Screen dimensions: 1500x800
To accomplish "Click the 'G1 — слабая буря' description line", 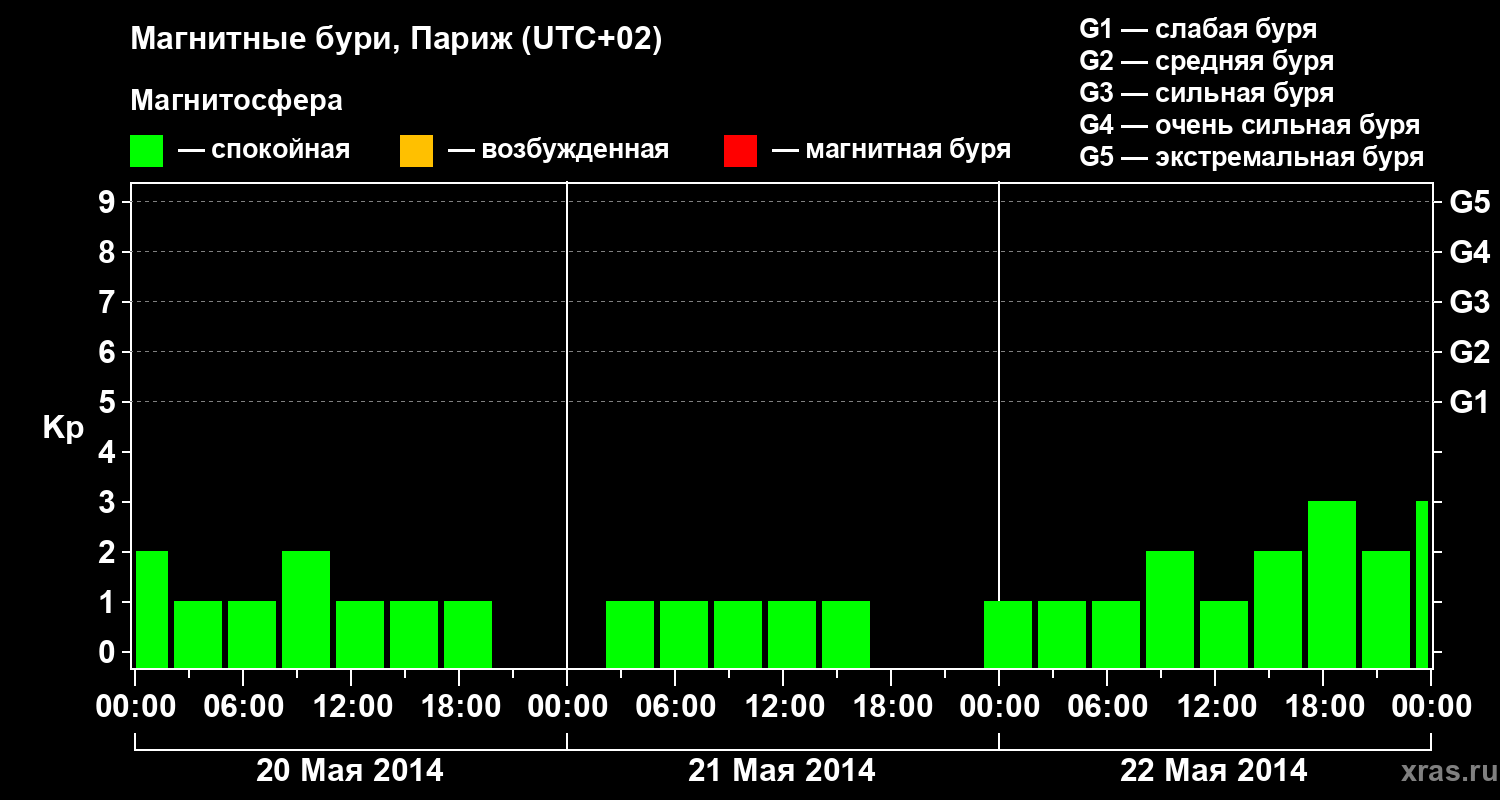I will pyautogui.click(x=1198, y=29).
